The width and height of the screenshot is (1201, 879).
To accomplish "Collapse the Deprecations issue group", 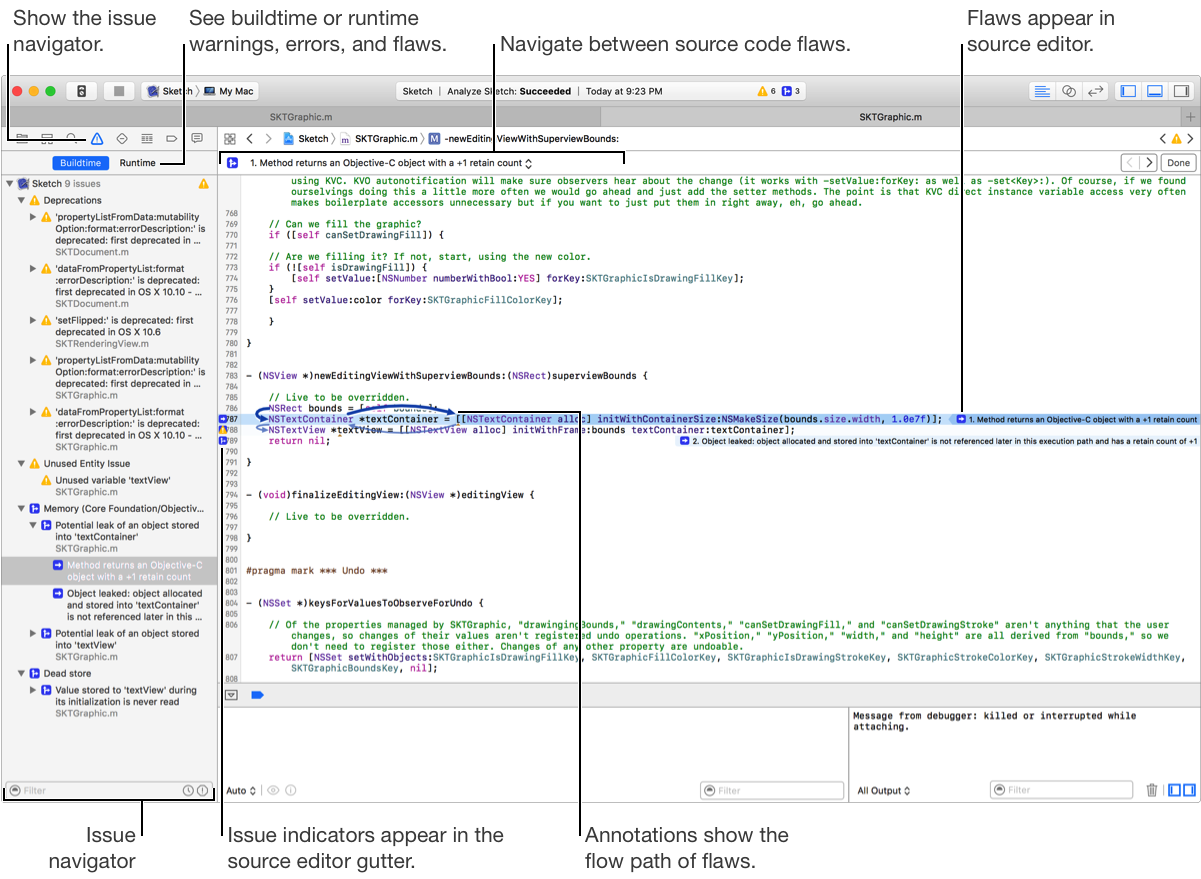I will click(x=22, y=201).
